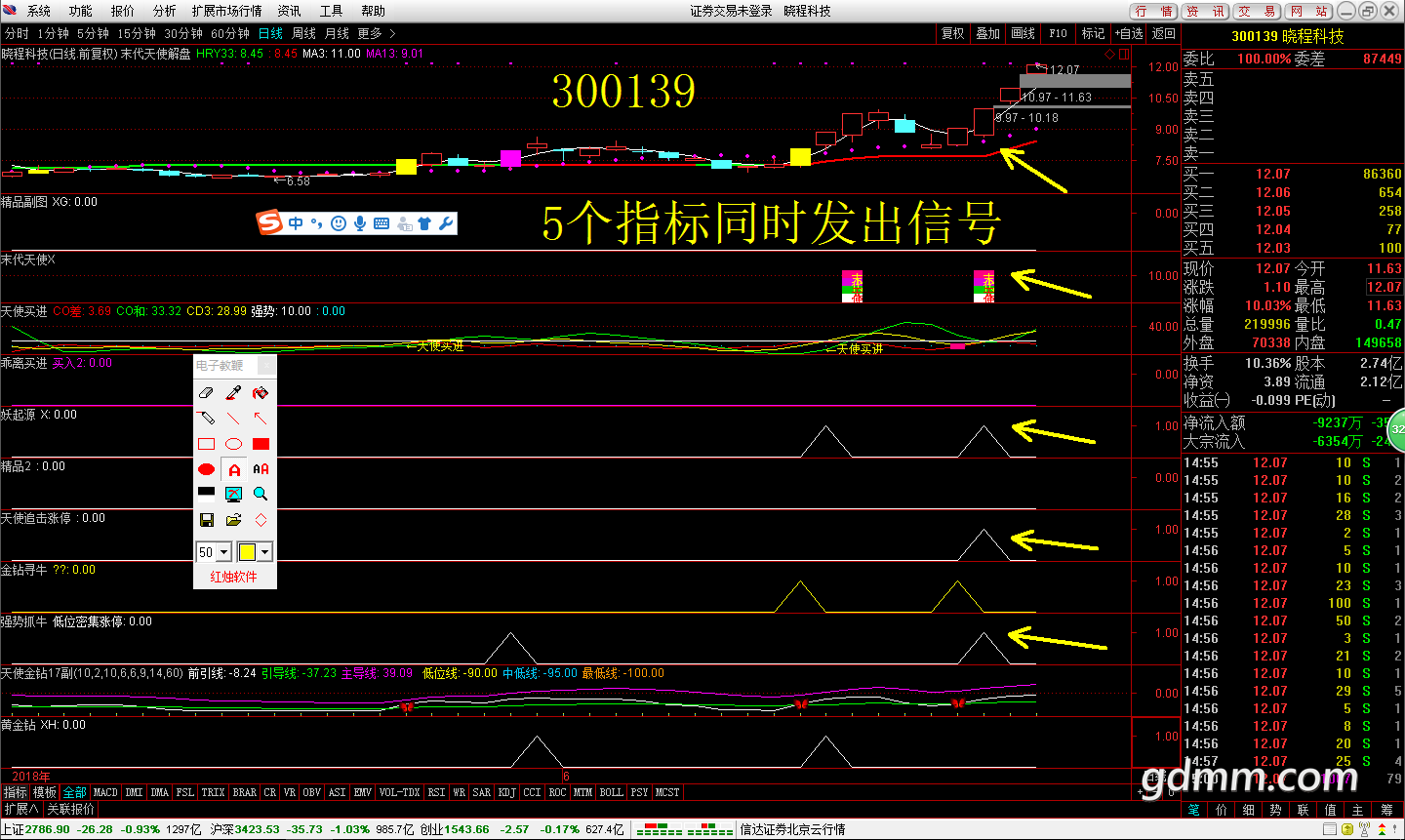
Task: Expand the 更多 periods list
Action: 377,33
